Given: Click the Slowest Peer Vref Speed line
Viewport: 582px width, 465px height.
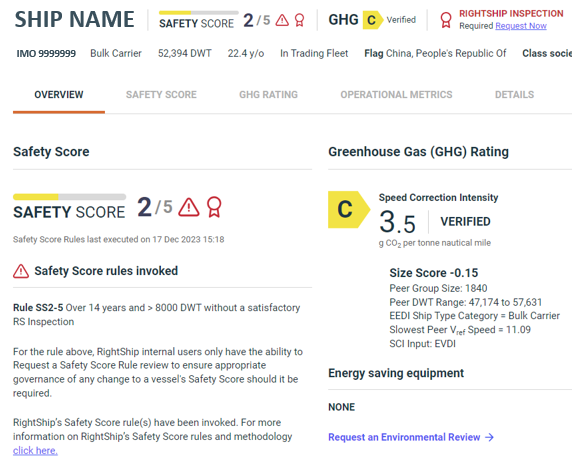Looking at the screenshot, I should pos(460,330).
